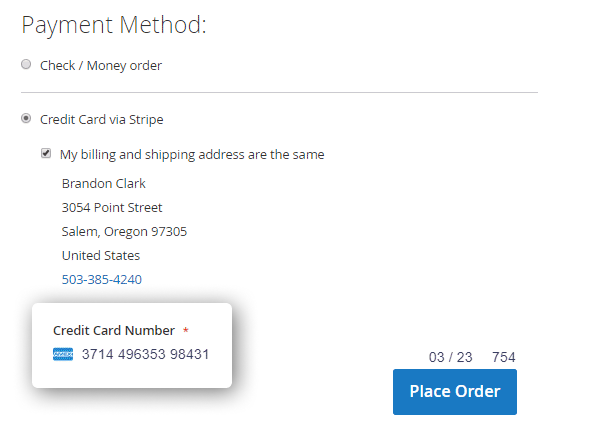Click the divider under Check / Money order
Viewport: 600px width, 430px height.
click(x=280, y=92)
